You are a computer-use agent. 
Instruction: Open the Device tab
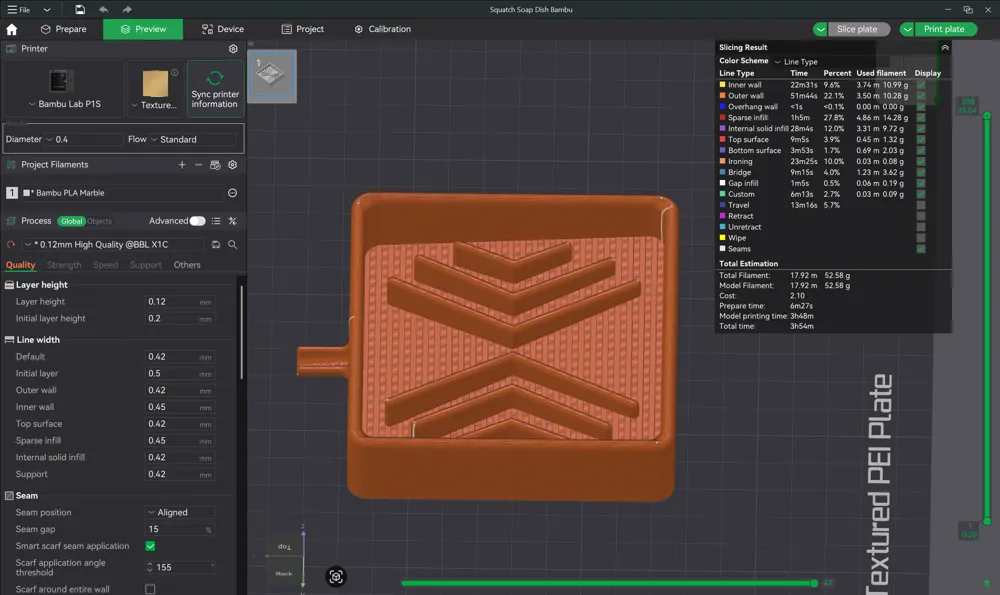(222, 28)
